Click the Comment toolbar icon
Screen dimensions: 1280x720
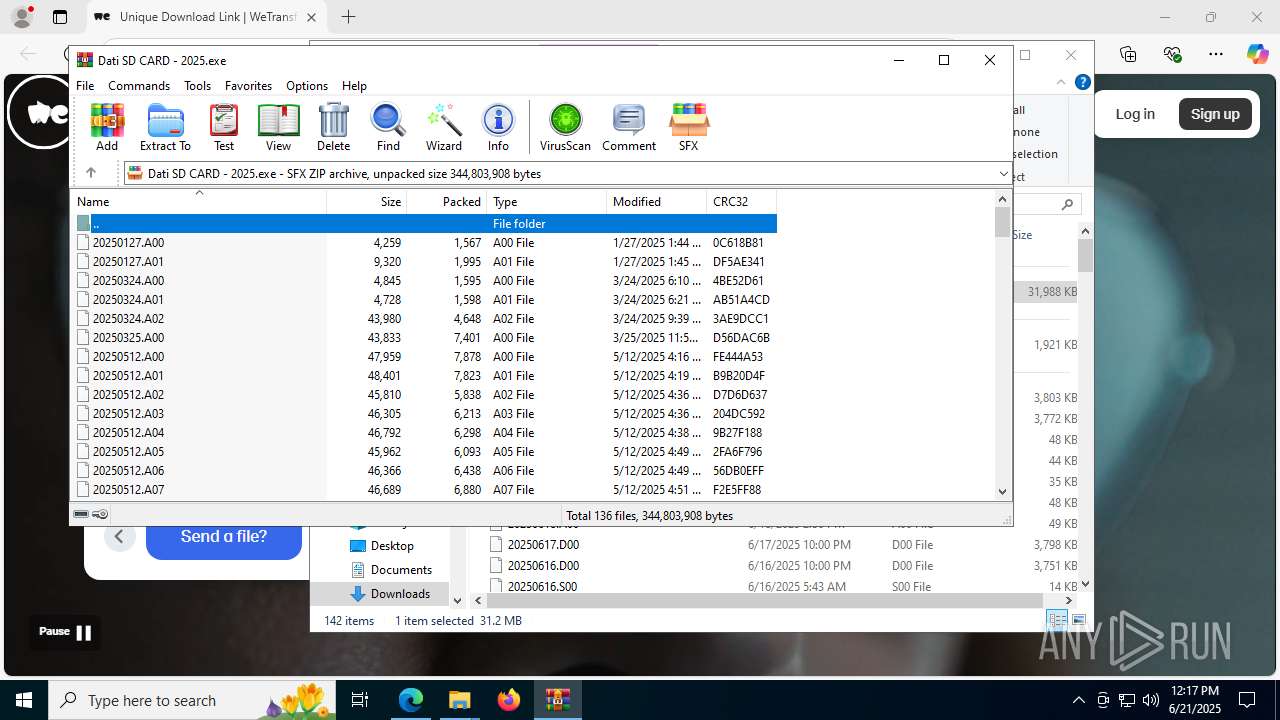point(629,127)
